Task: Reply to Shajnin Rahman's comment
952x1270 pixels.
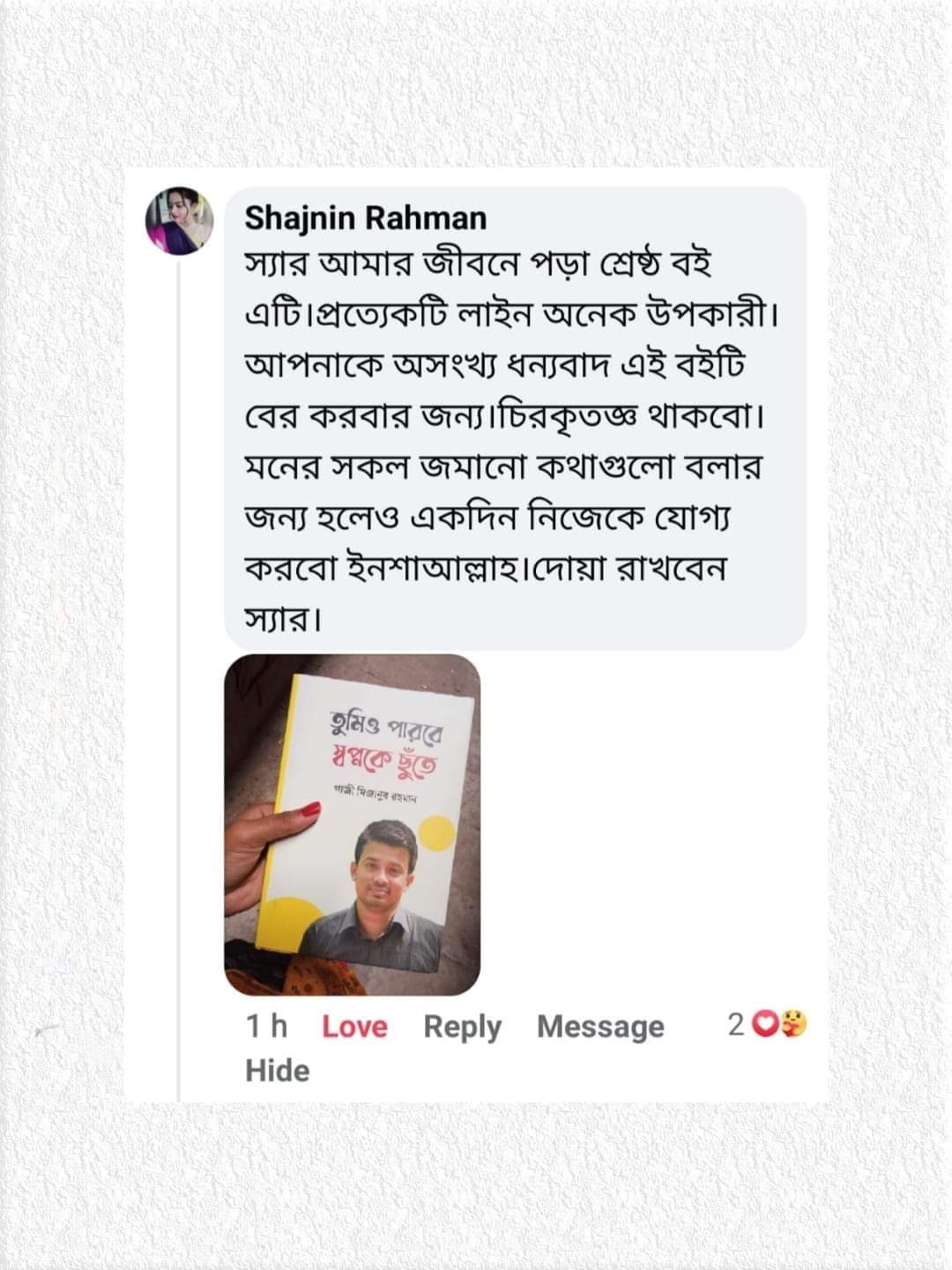Action: 462,1027
